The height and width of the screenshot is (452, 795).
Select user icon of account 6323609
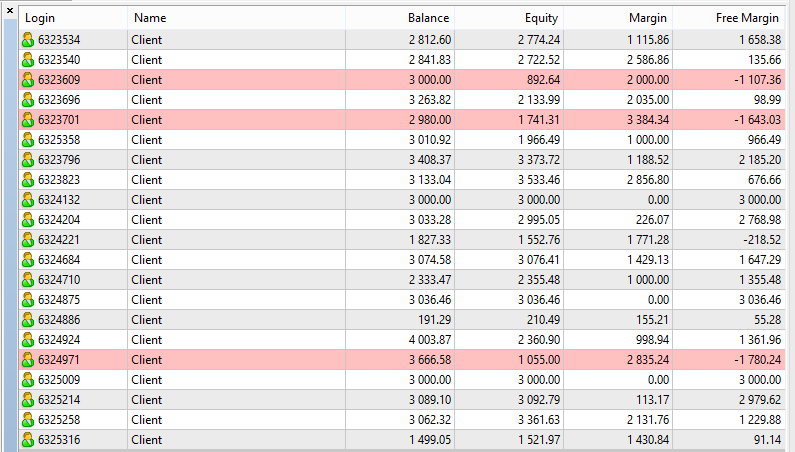(x=28, y=80)
